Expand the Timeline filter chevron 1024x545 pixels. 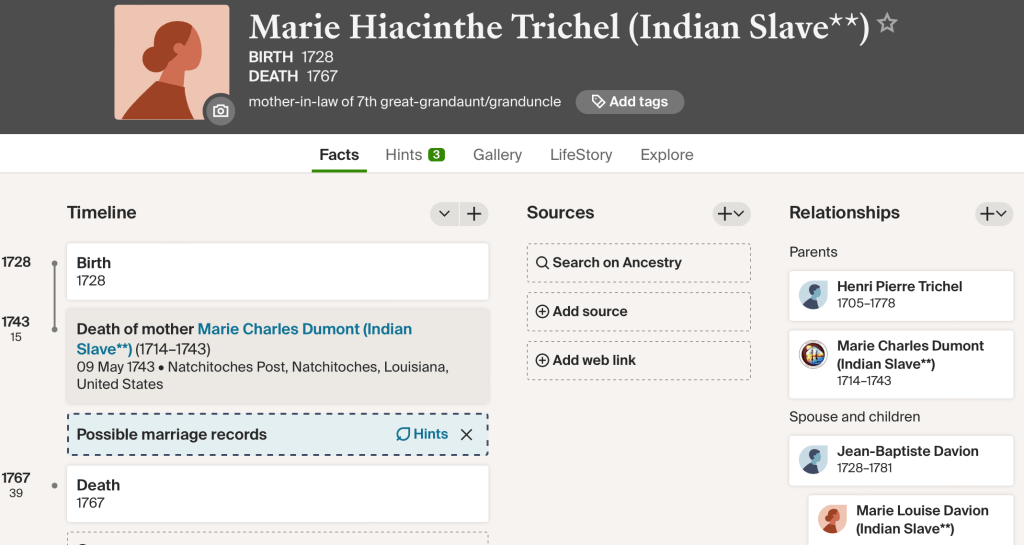(x=445, y=213)
